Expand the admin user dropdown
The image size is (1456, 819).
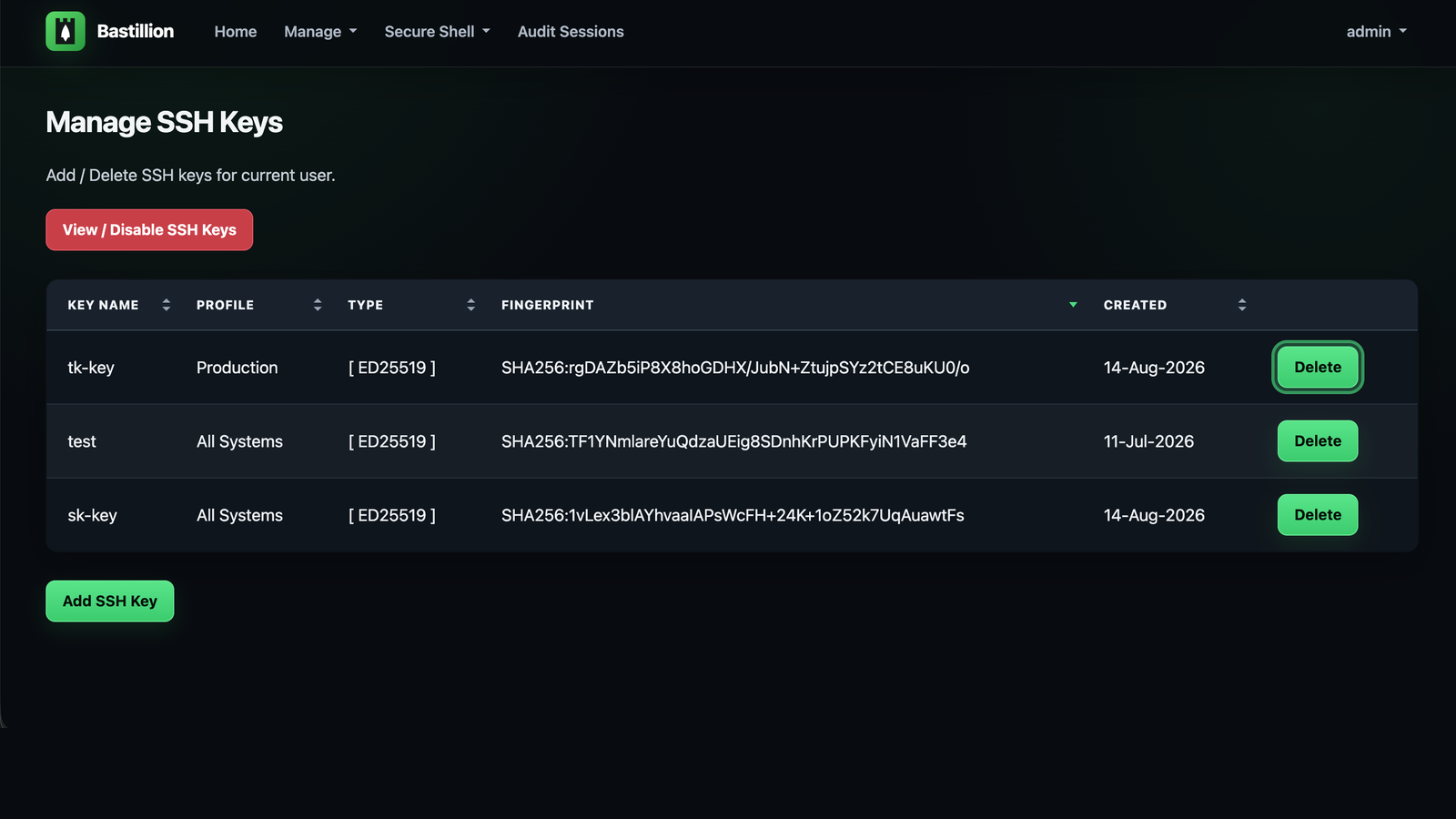tap(1377, 31)
